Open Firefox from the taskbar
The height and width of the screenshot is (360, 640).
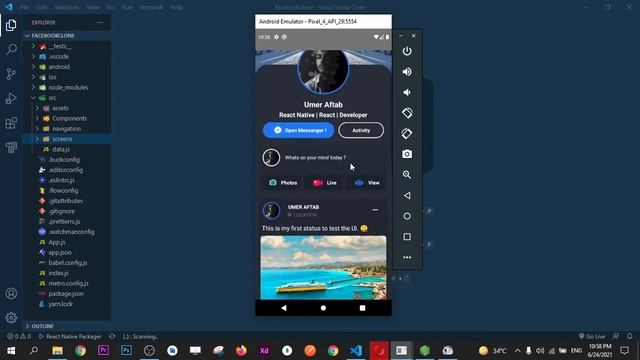(241, 351)
